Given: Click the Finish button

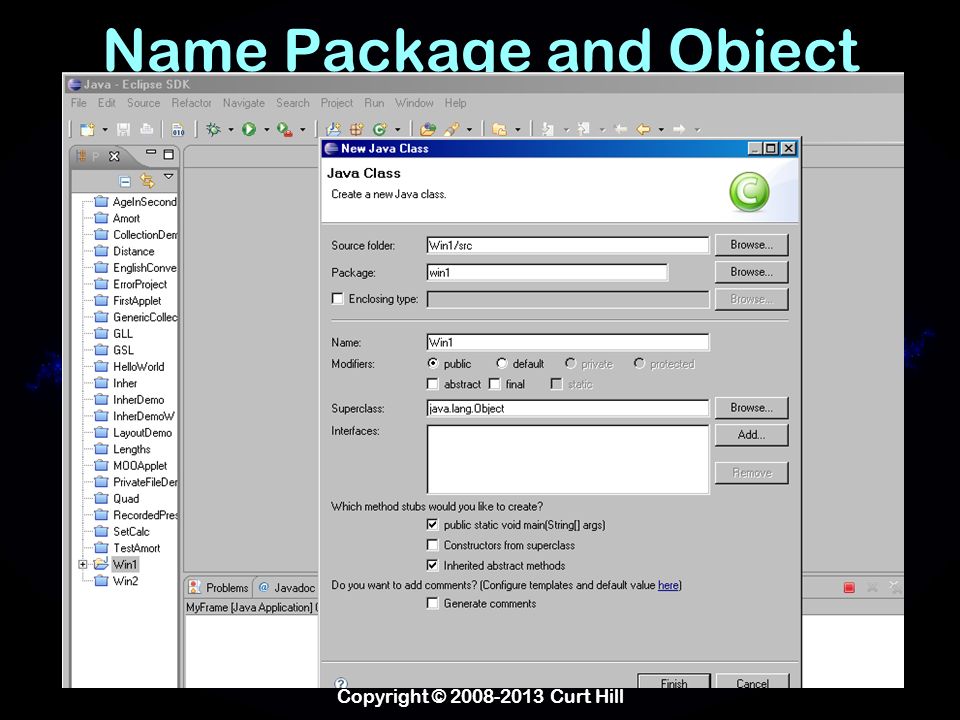Looking at the screenshot, I should (x=674, y=681).
